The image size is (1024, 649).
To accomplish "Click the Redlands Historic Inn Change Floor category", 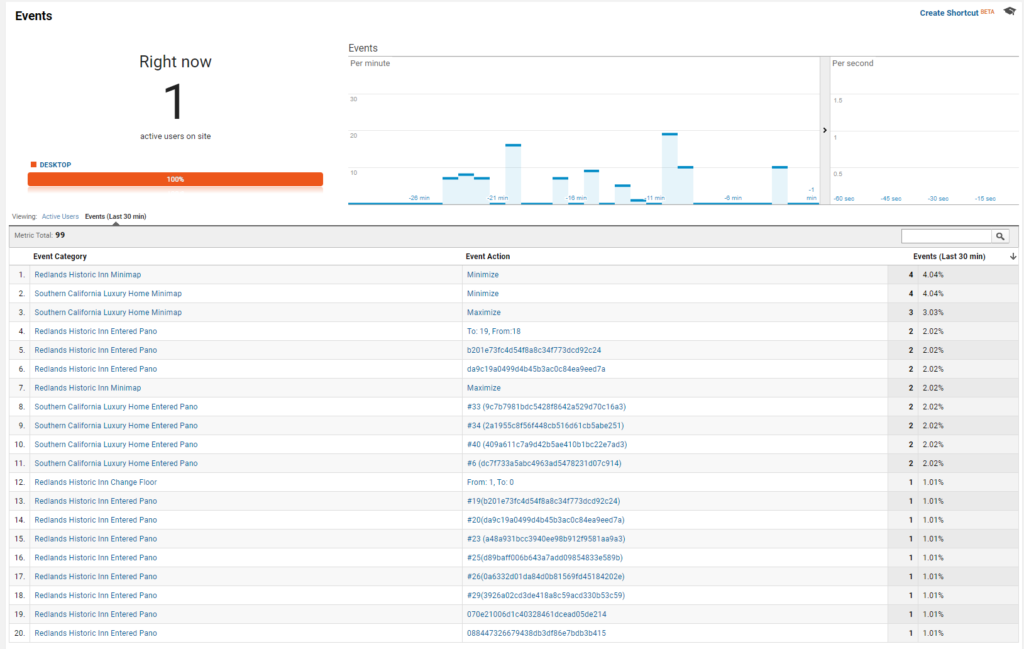I will point(95,483).
